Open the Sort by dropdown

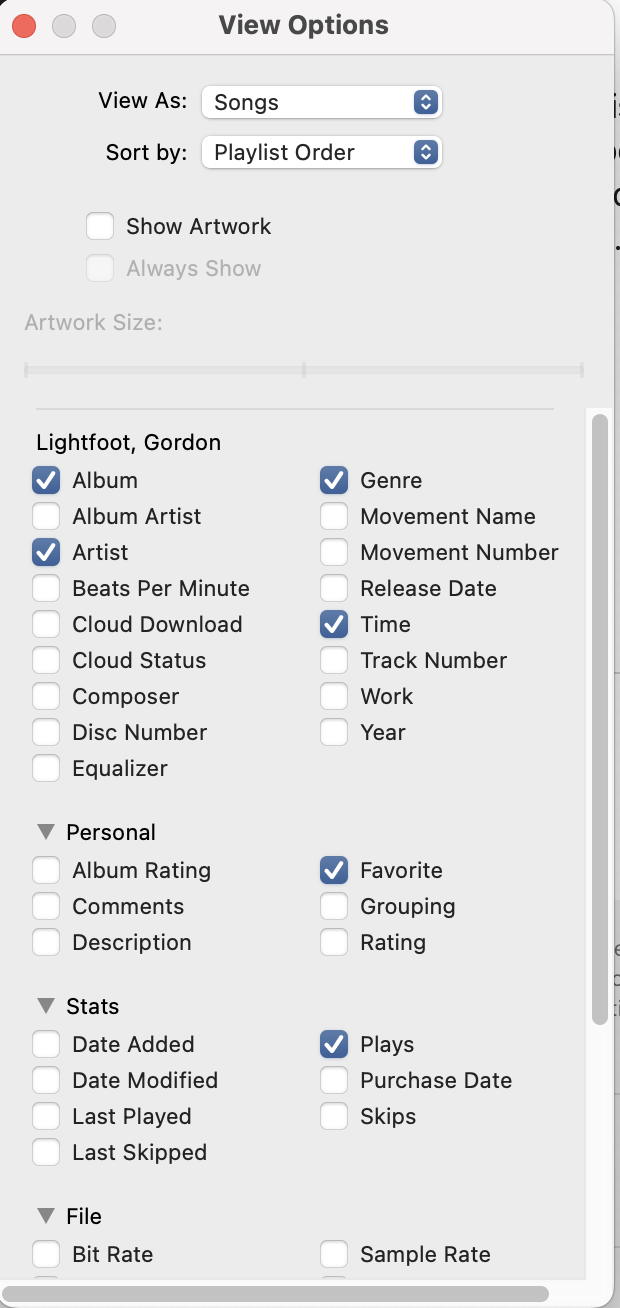tap(321, 152)
